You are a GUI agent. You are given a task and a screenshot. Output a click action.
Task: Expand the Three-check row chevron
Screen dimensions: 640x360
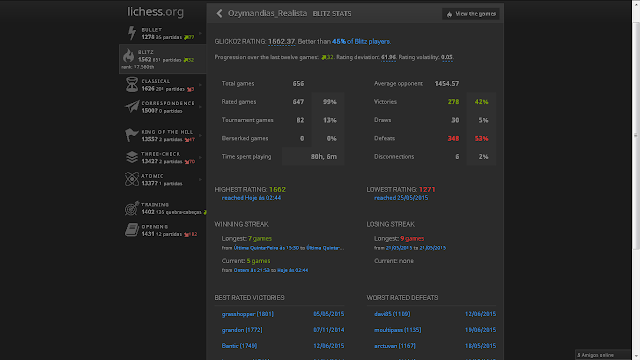pyautogui.click(x=200, y=158)
